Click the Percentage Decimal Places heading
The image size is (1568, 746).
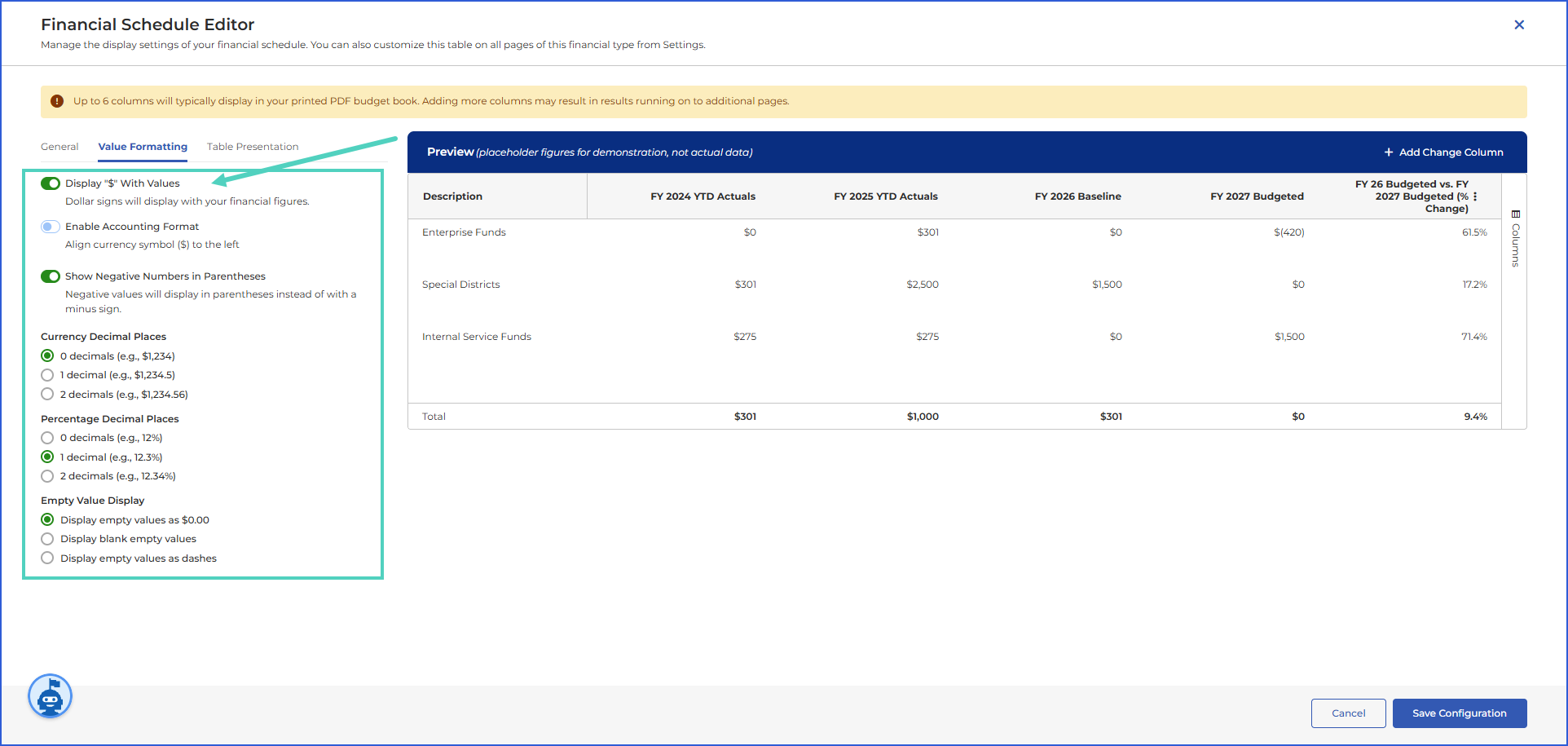coord(110,419)
